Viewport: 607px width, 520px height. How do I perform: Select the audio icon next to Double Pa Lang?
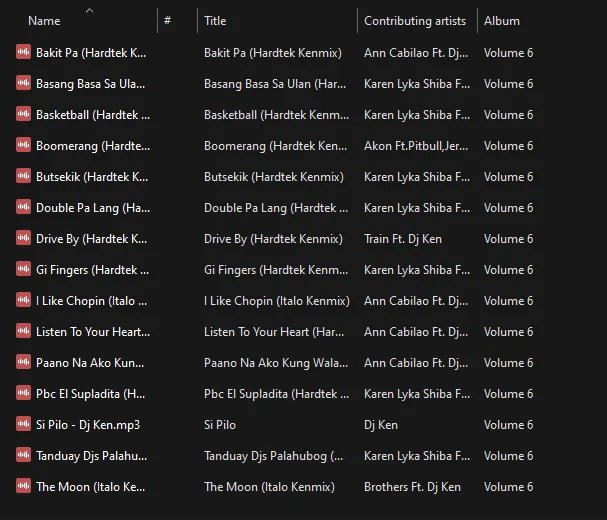24,207
